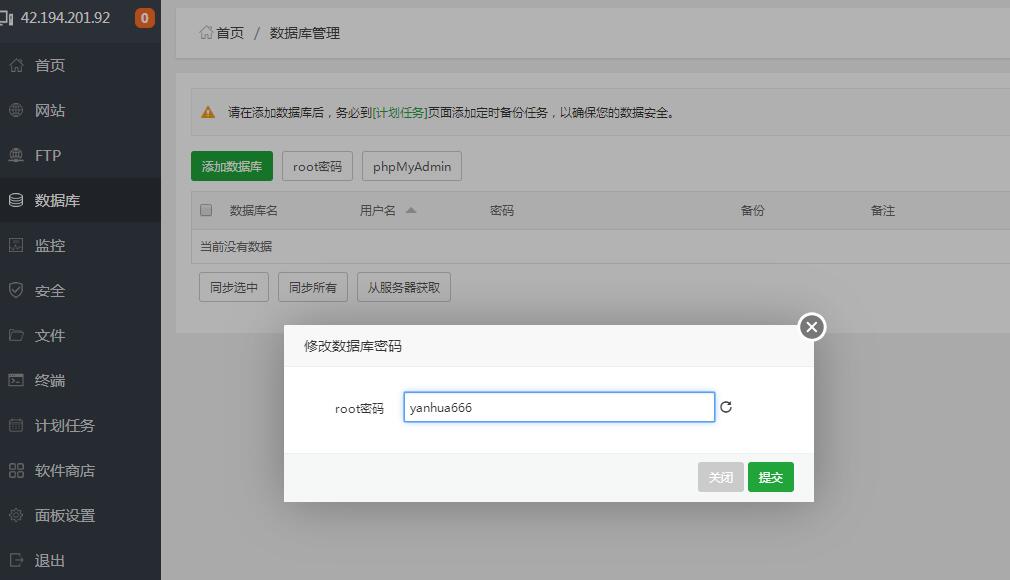Regenerate random password with refresh icon

[x=726, y=407]
